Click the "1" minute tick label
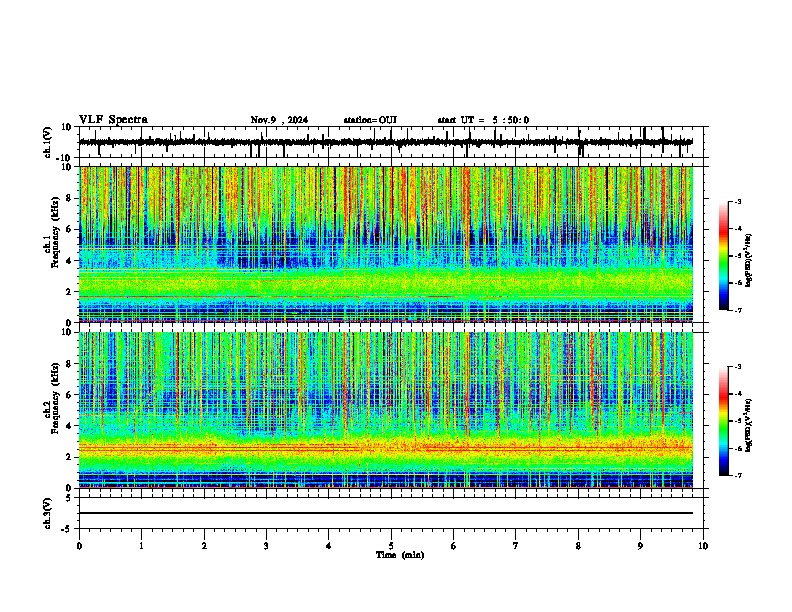Viewport: 792px width, 612px height. click(142, 546)
